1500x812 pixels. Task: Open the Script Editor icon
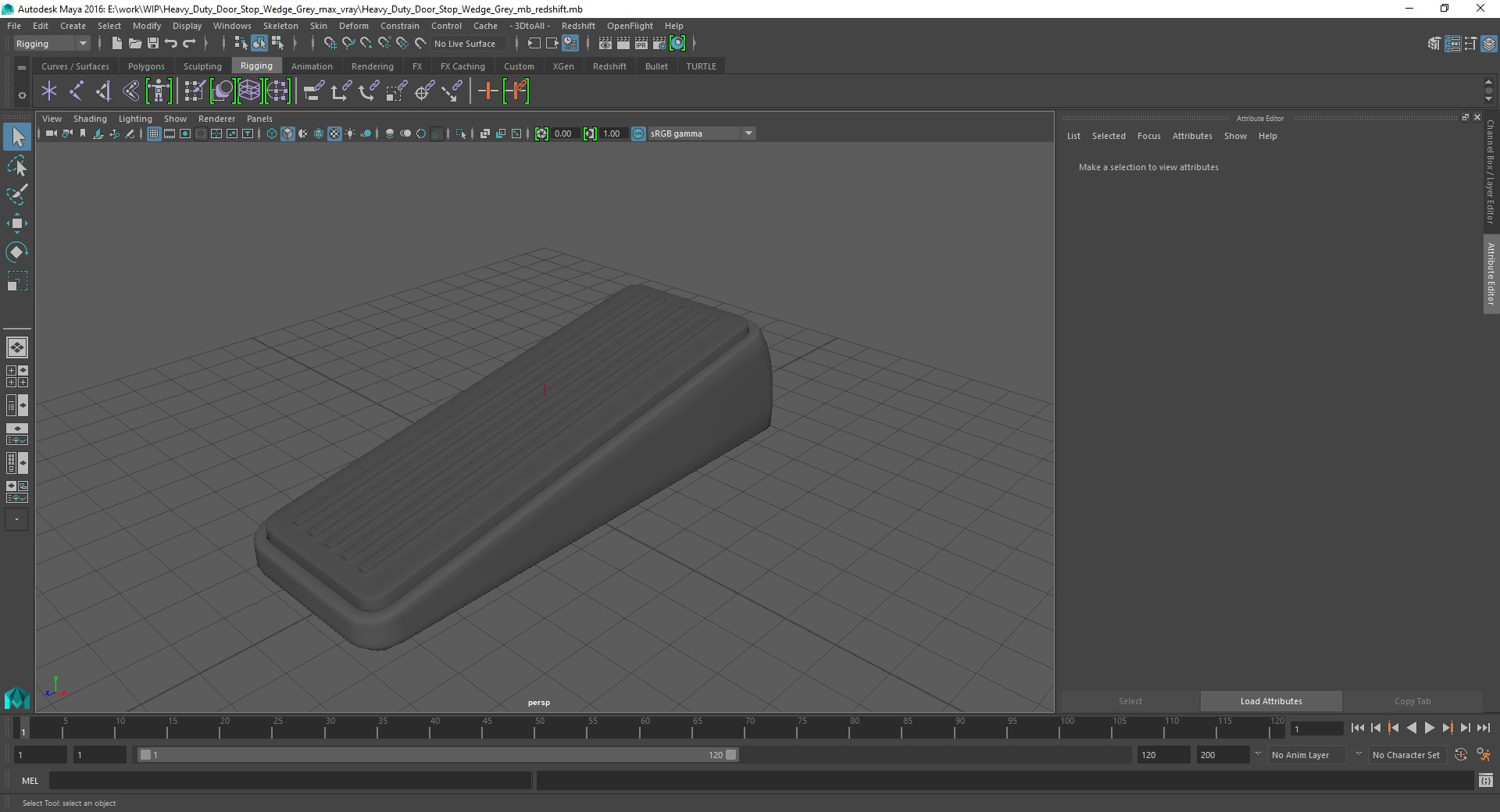tap(1486, 780)
